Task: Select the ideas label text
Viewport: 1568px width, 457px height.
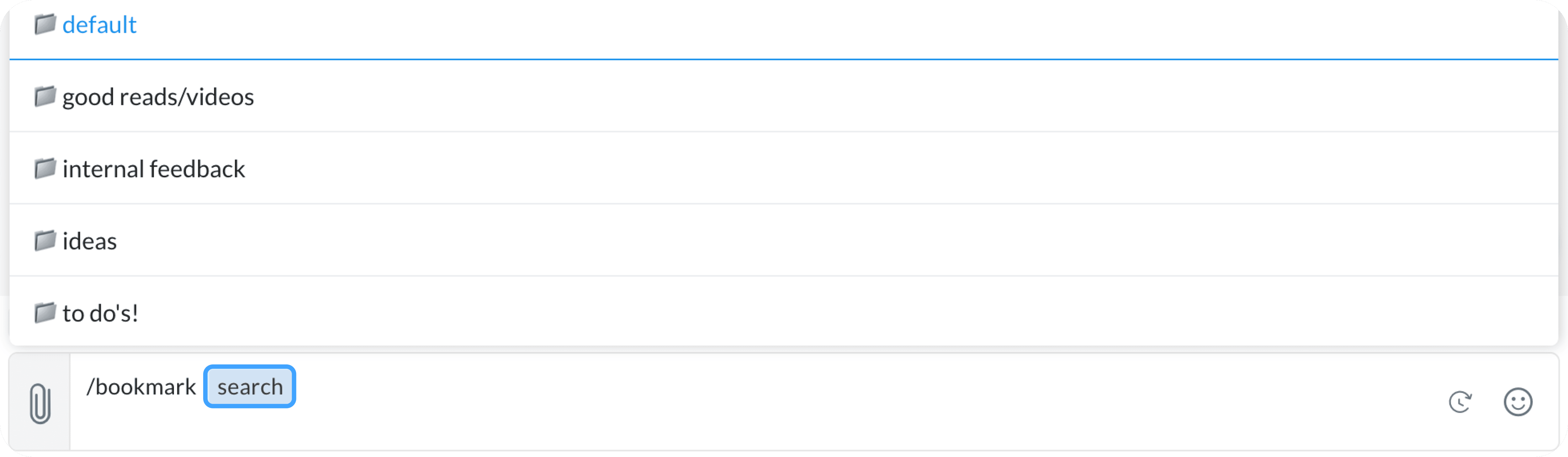Action: 89,241
